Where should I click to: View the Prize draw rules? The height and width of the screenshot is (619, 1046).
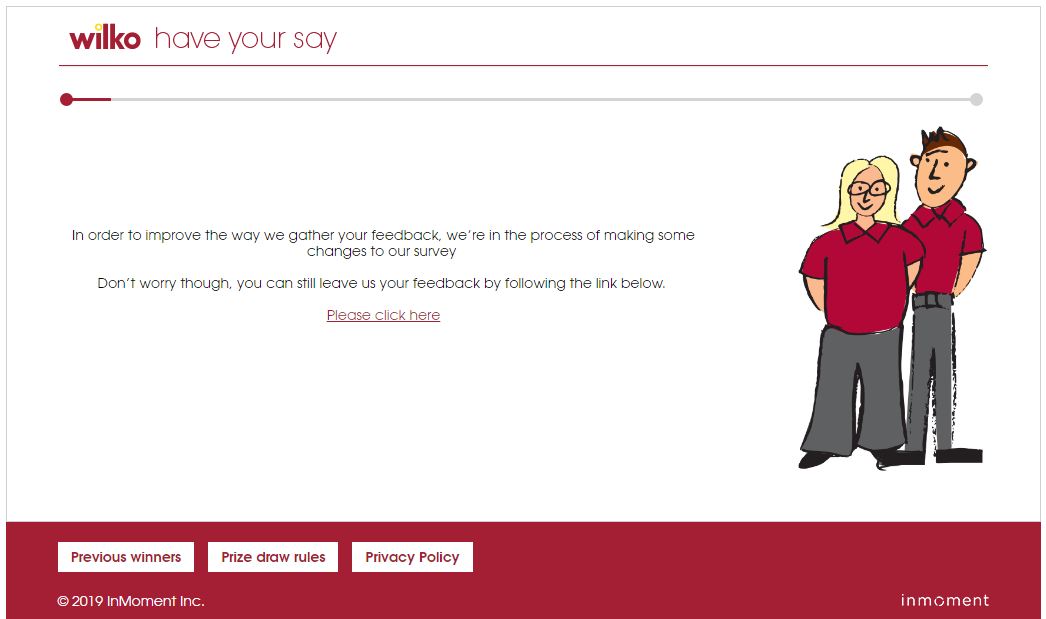[x=273, y=557]
